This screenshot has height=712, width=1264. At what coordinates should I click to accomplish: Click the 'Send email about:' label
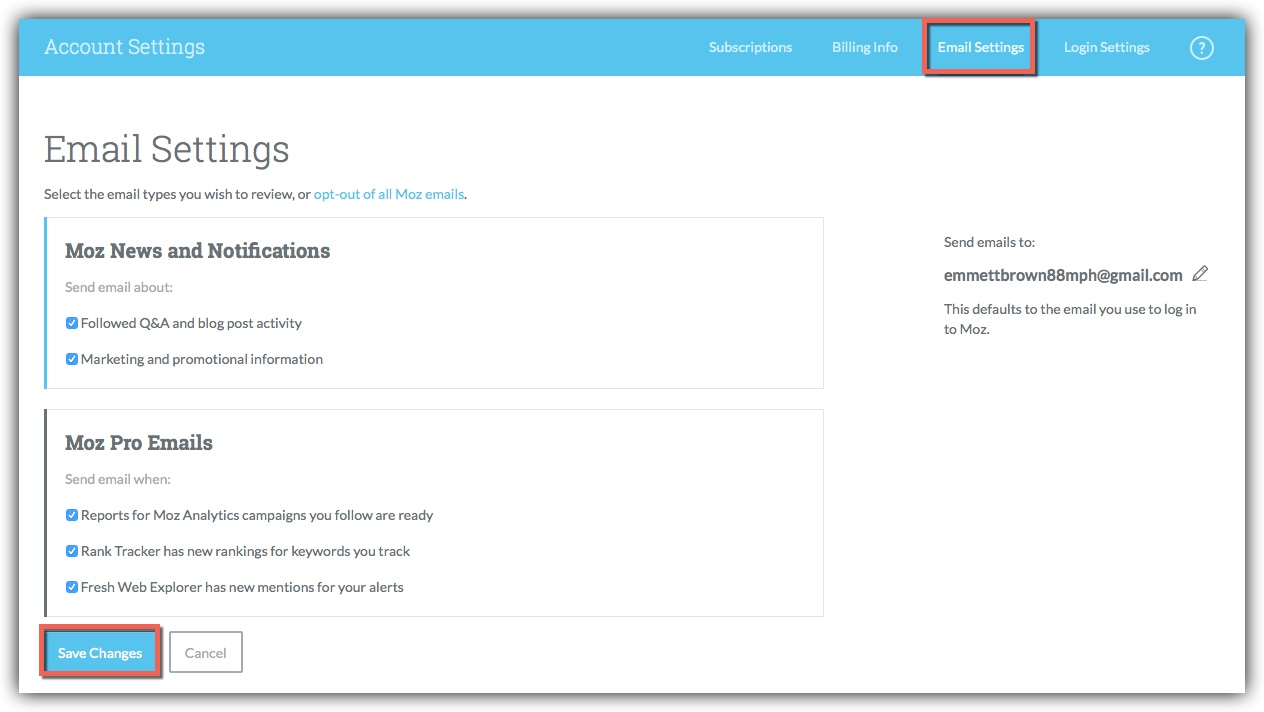point(119,287)
